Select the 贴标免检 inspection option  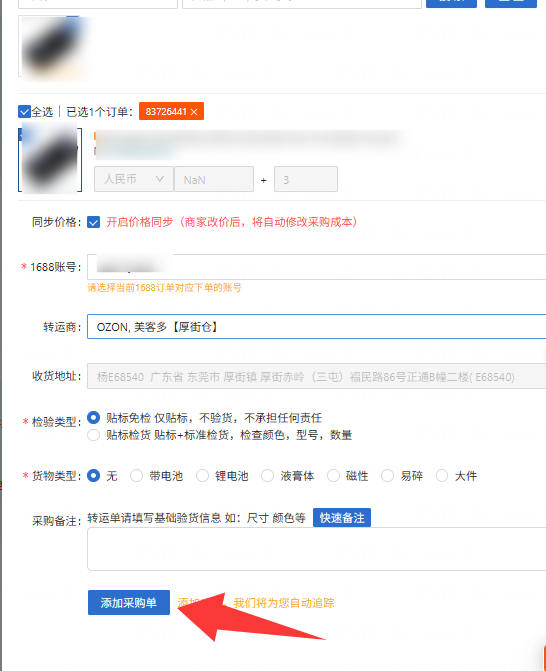93,417
